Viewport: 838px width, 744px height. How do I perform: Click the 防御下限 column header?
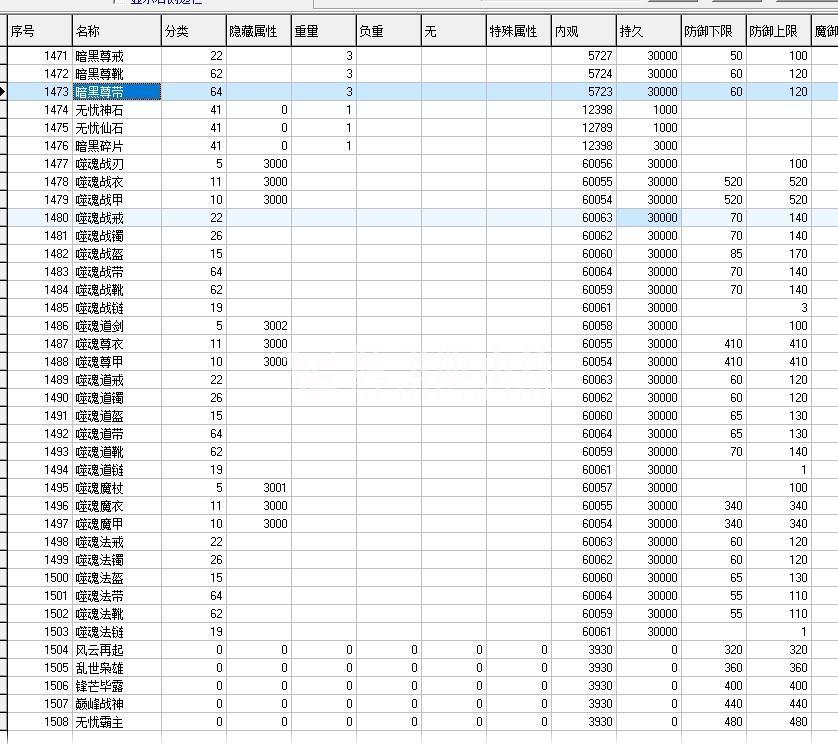pyautogui.click(x=713, y=31)
